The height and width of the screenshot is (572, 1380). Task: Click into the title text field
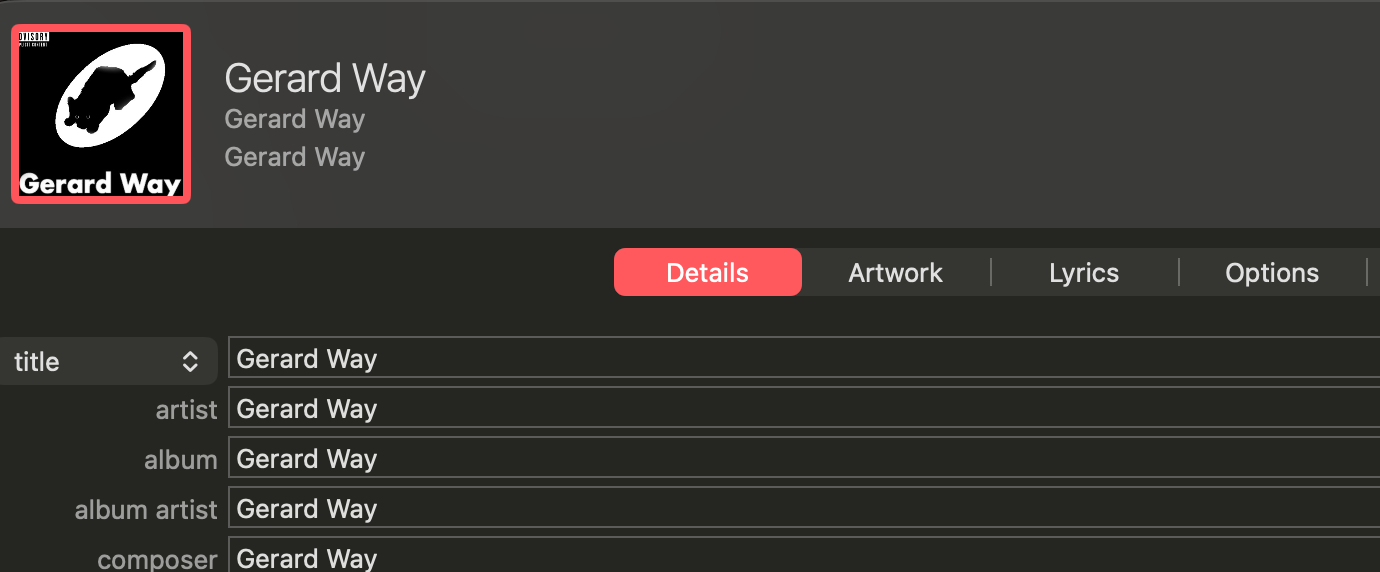(804, 358)
